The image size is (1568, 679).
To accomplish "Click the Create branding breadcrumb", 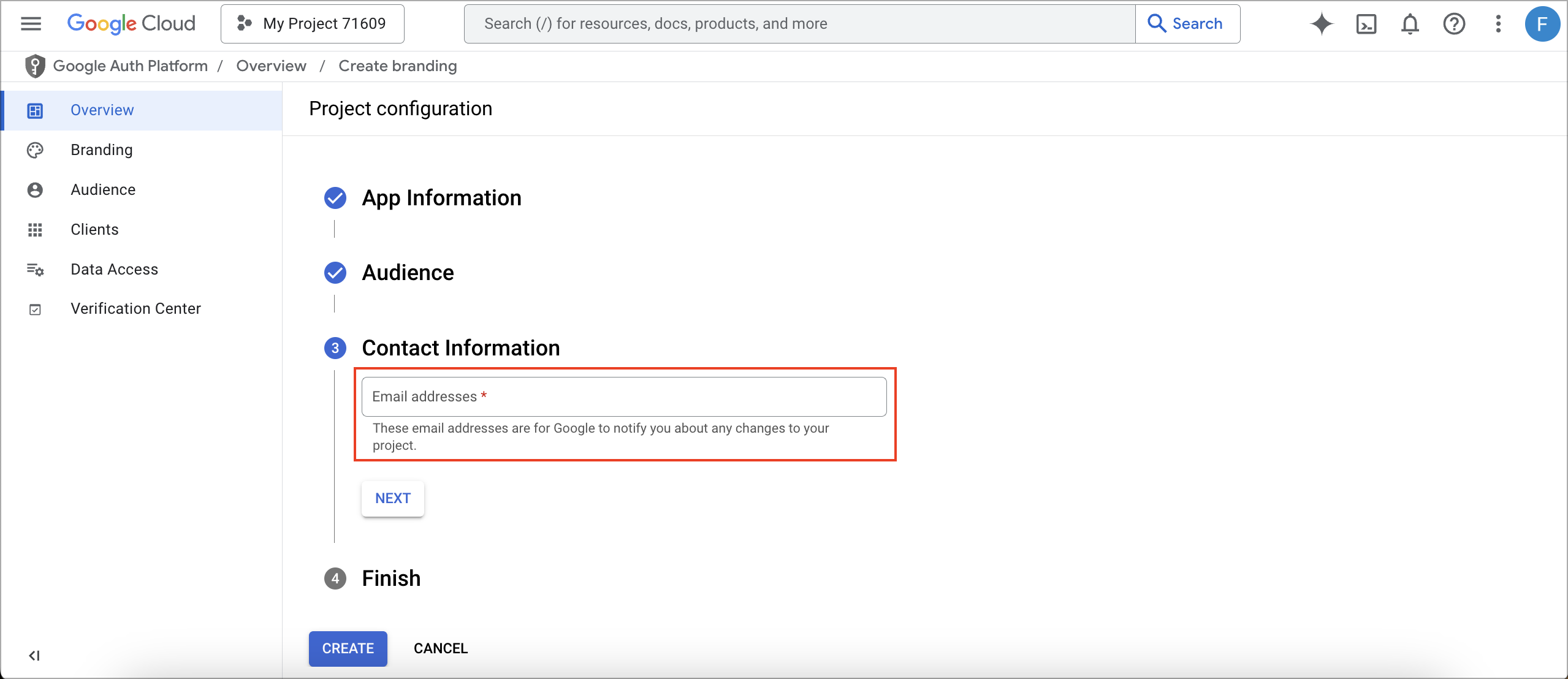I will pos(397,66).
